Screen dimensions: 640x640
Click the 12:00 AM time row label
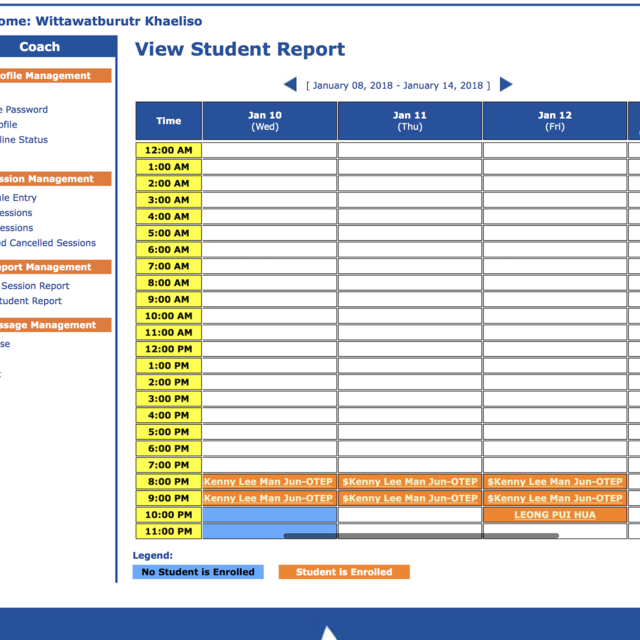169,150
